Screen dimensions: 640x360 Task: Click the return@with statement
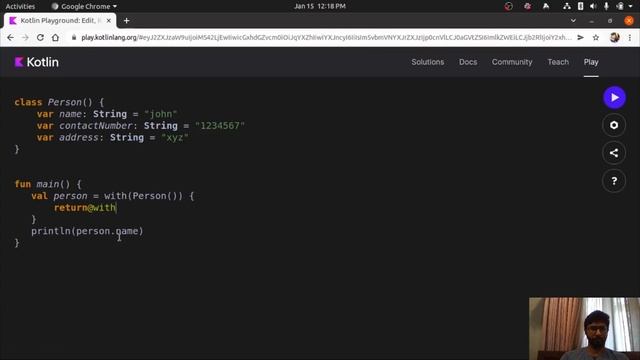(85, 208)
